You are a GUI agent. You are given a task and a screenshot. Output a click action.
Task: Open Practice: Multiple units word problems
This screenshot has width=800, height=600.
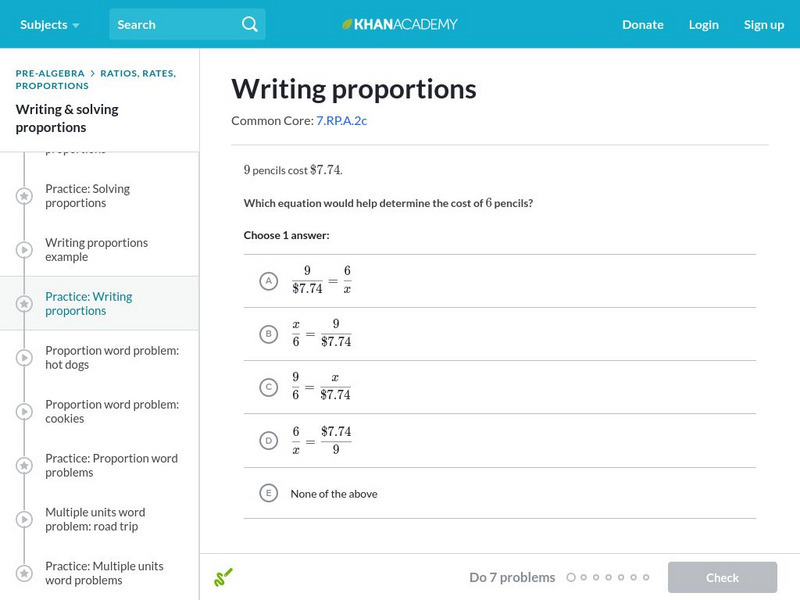[x=103, y=573]
